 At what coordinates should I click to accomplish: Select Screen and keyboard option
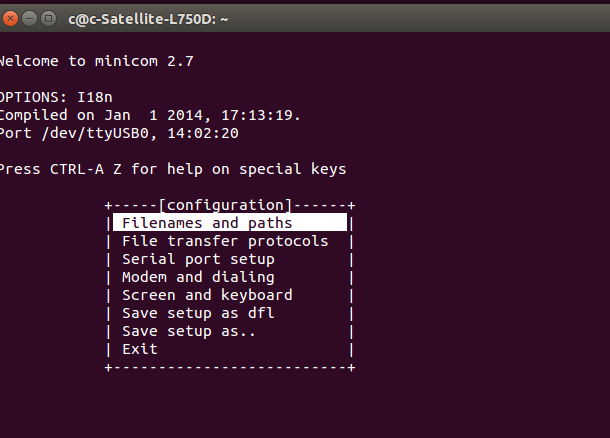[x=207, y=295]
